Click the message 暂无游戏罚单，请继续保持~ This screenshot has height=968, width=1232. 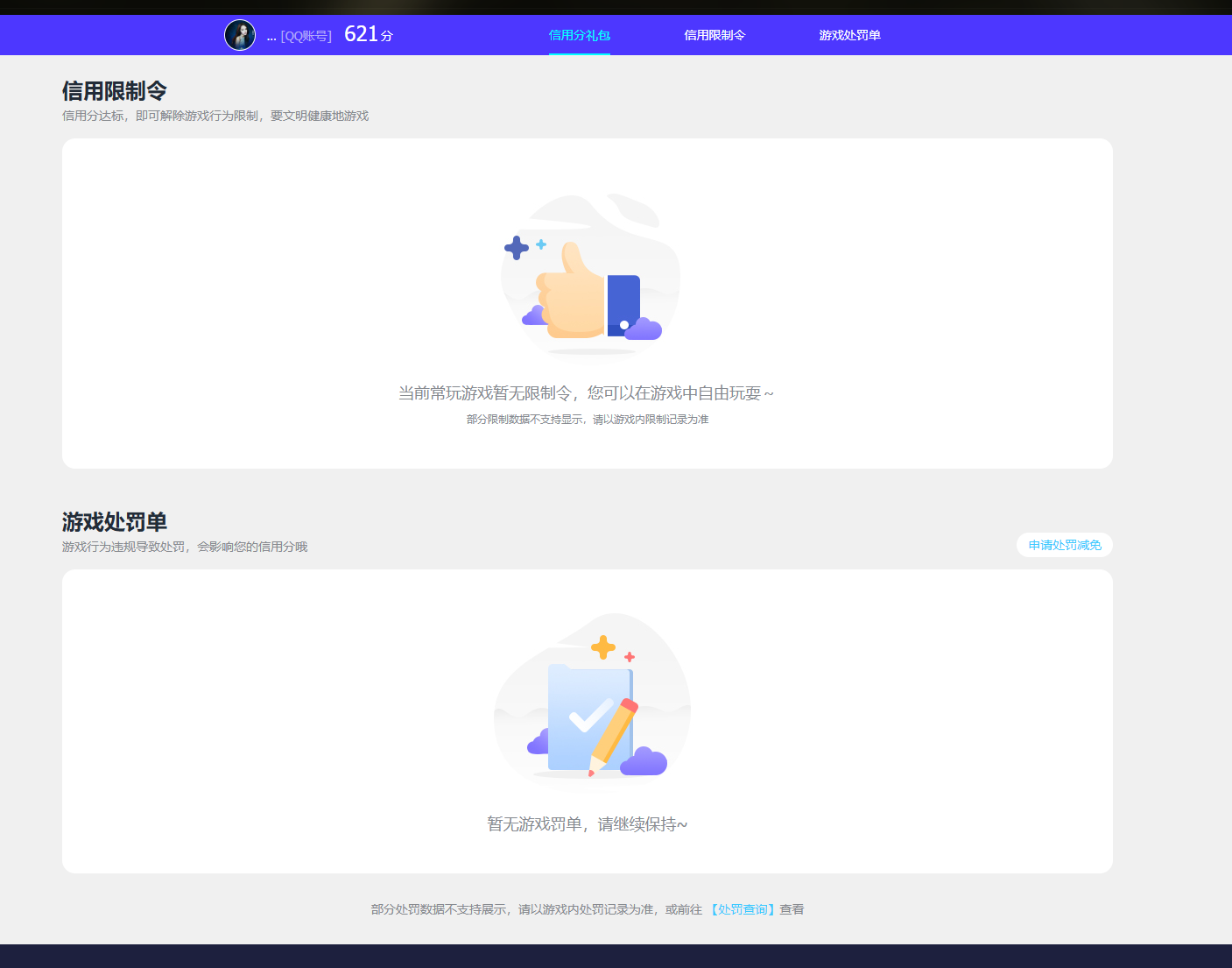coord(588,824)
